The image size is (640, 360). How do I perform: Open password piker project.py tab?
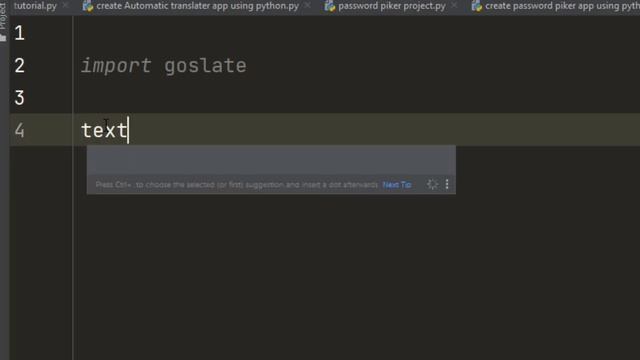click(x=391, y=6)
